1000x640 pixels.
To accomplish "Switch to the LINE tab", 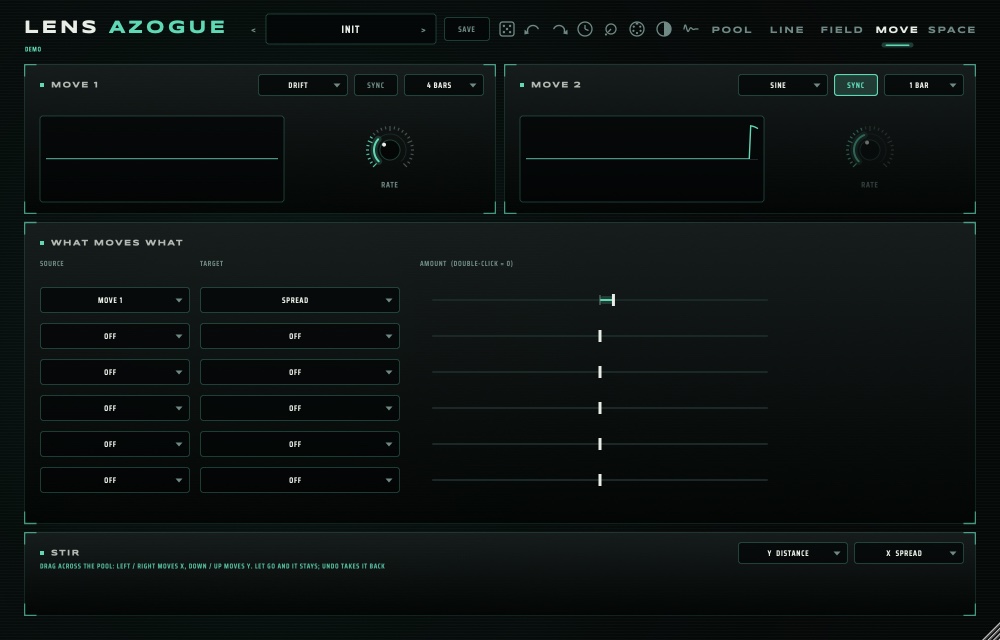I will (787, 29).
